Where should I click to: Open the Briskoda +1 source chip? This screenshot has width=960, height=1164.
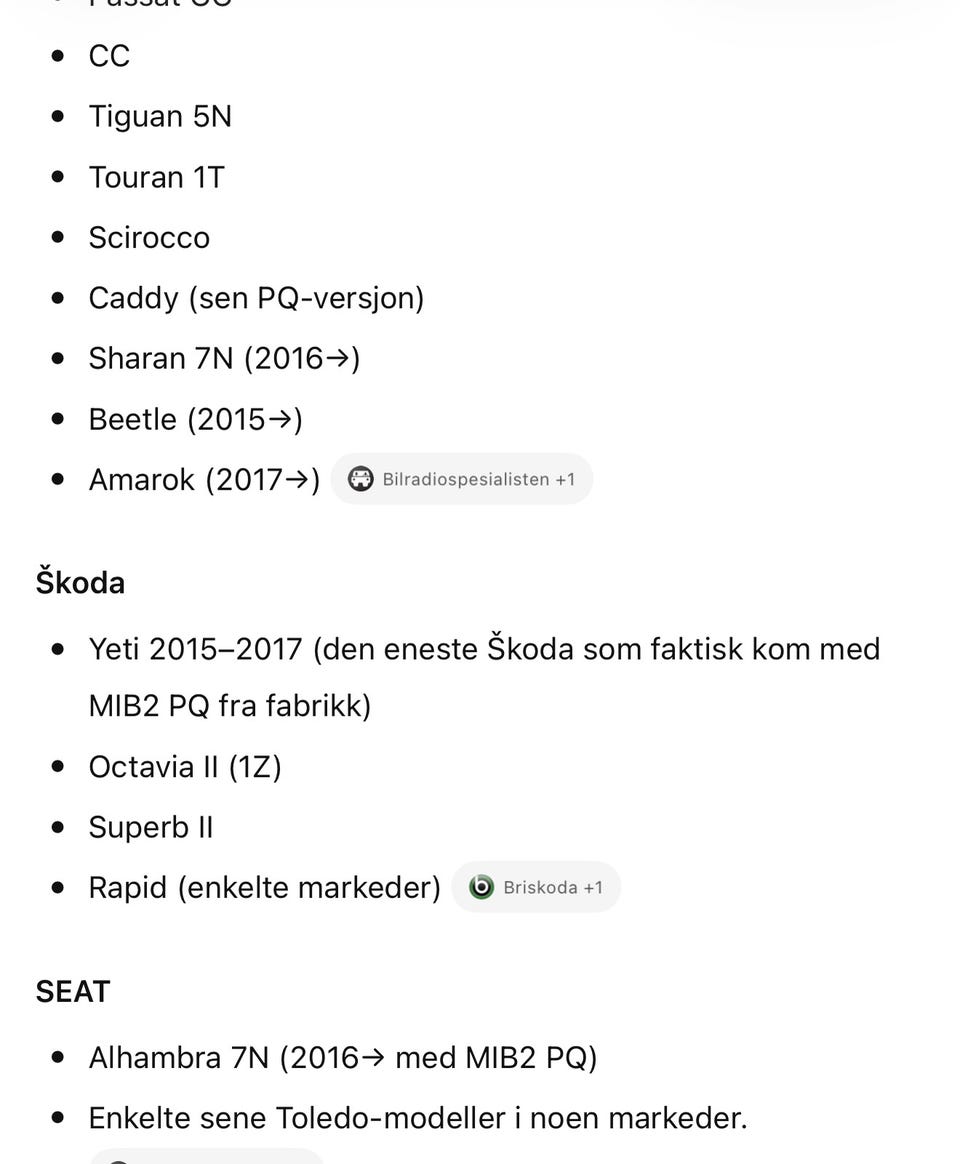click(x=536, y=886)
